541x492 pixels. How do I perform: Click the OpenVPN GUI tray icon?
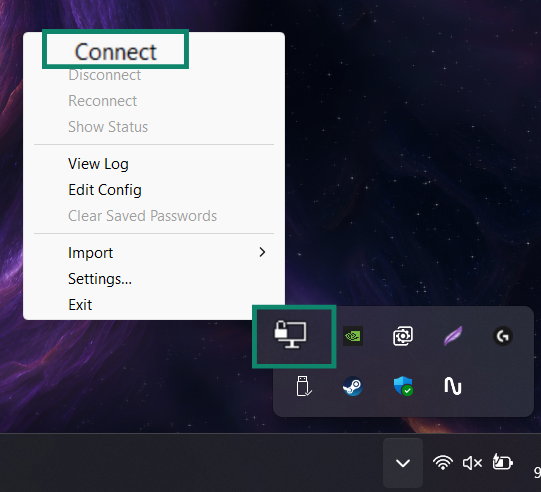coord(290,334)
